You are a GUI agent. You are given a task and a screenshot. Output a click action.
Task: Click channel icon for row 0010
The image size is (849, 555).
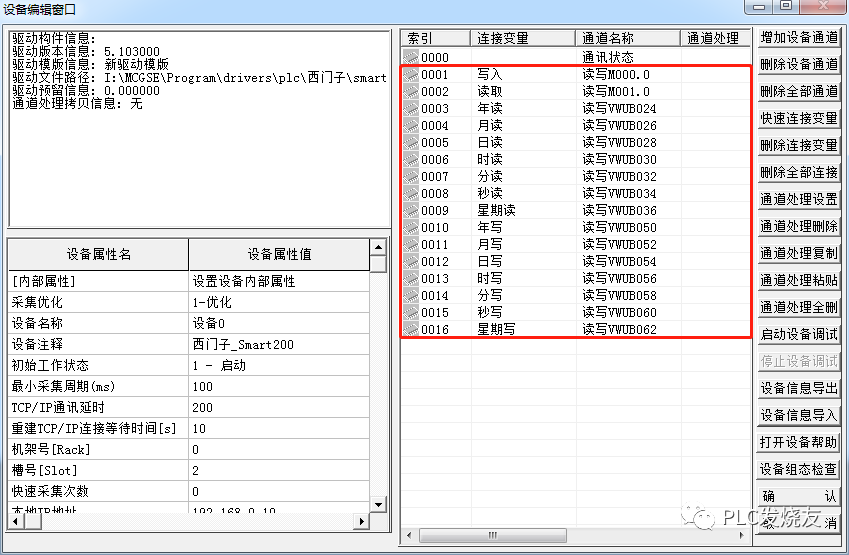pyautogui.click(x=411, y=227)
